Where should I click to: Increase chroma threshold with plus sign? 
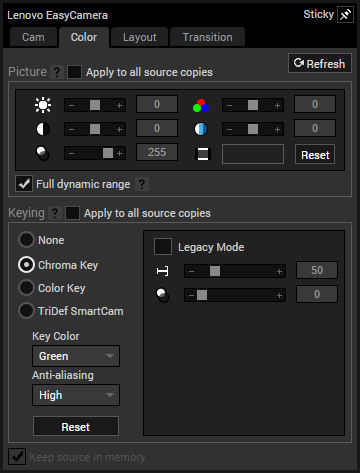tap(279, 271)
